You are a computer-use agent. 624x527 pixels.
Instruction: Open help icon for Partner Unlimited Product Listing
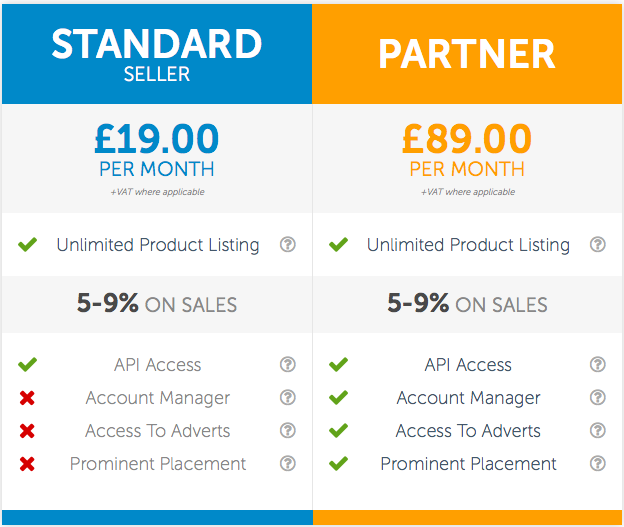tap(597, 244)
